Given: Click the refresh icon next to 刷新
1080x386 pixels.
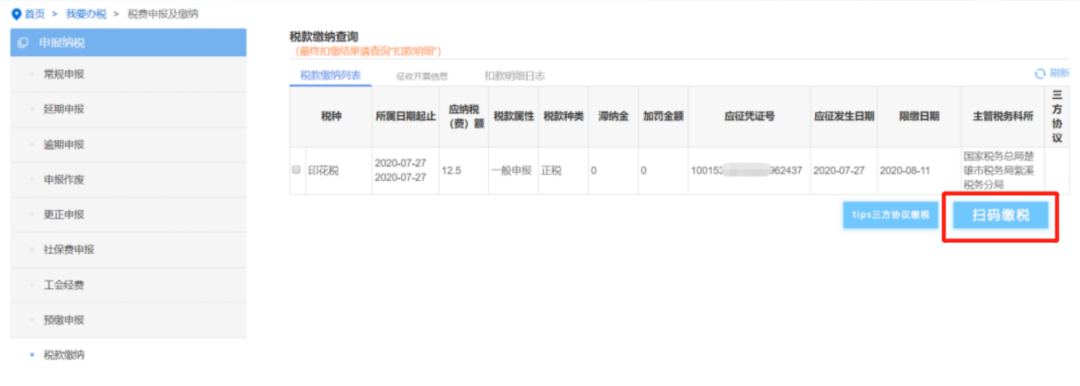Looking at the screenshot, I should (x=1040, y=74).
